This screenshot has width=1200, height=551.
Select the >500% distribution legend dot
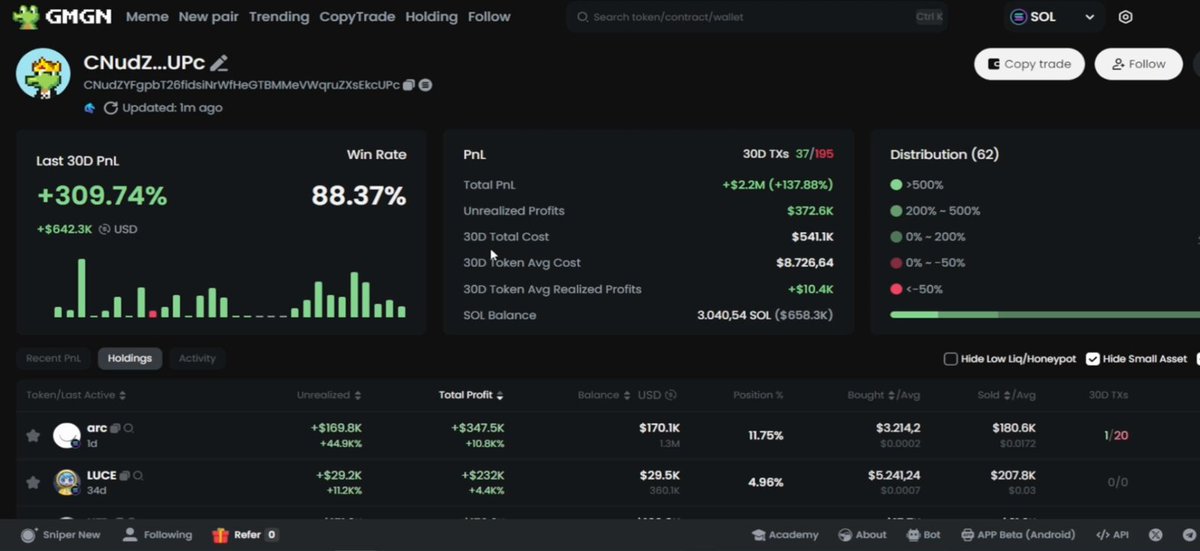coord(896,185)
